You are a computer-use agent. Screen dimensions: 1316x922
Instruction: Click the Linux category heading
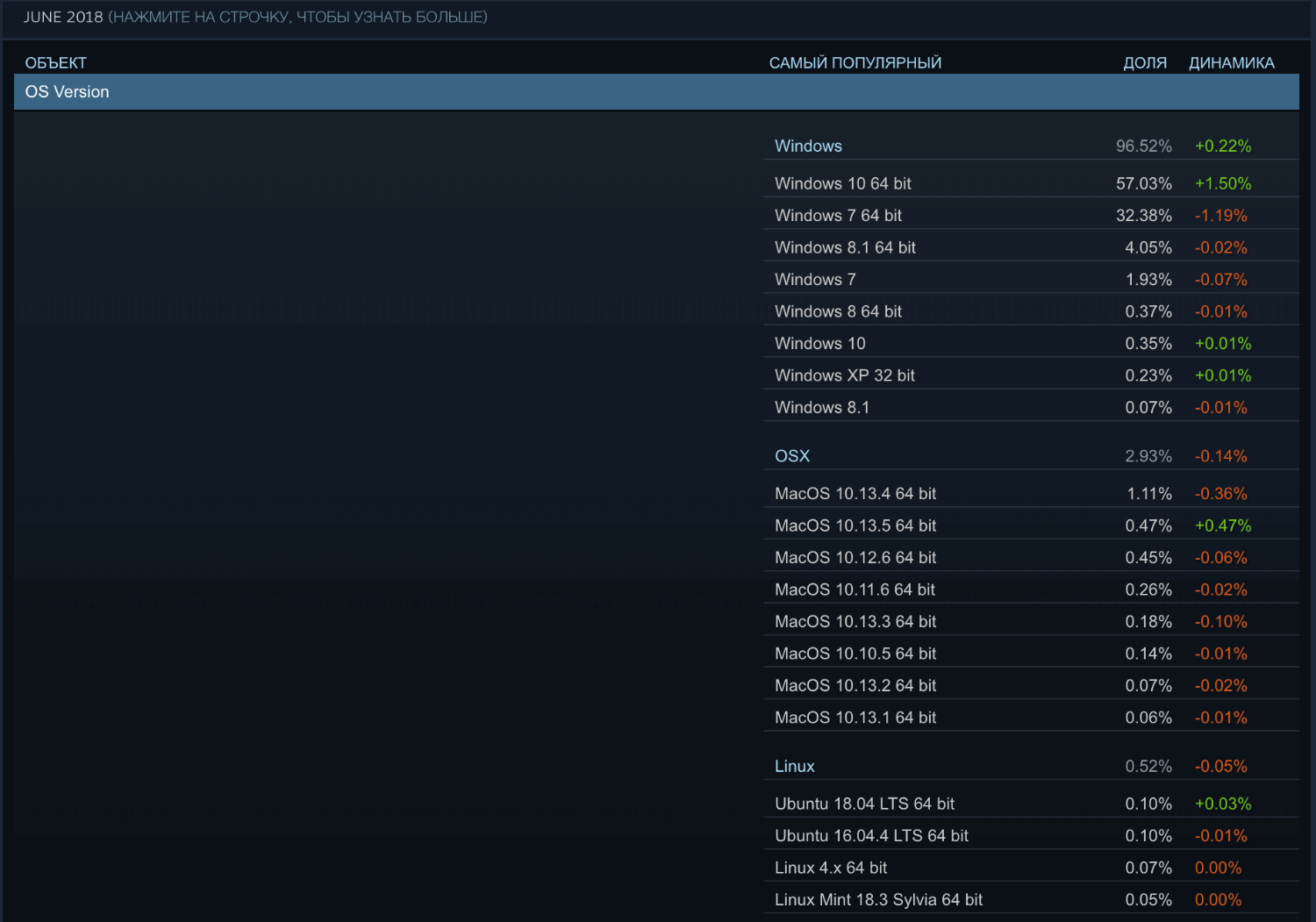(795, 767)
